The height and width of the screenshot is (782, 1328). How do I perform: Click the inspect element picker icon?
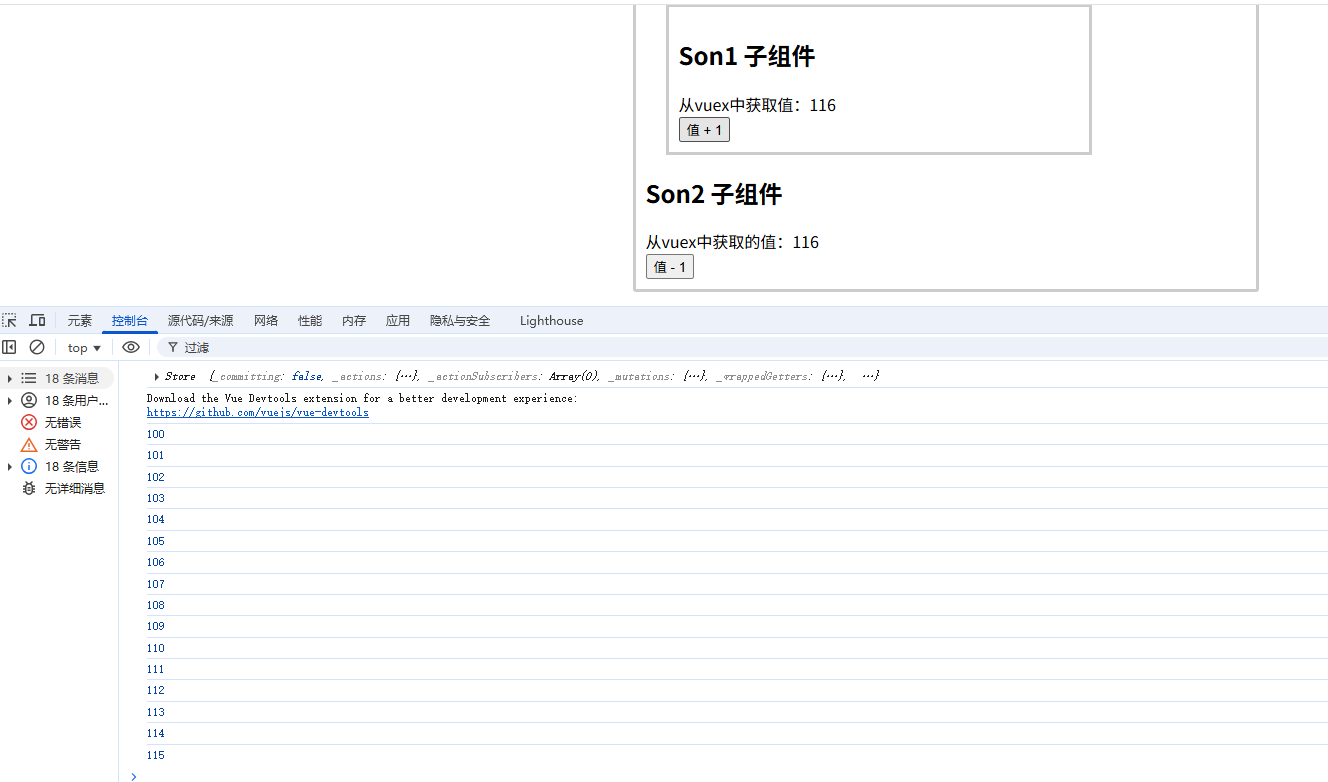9,320
